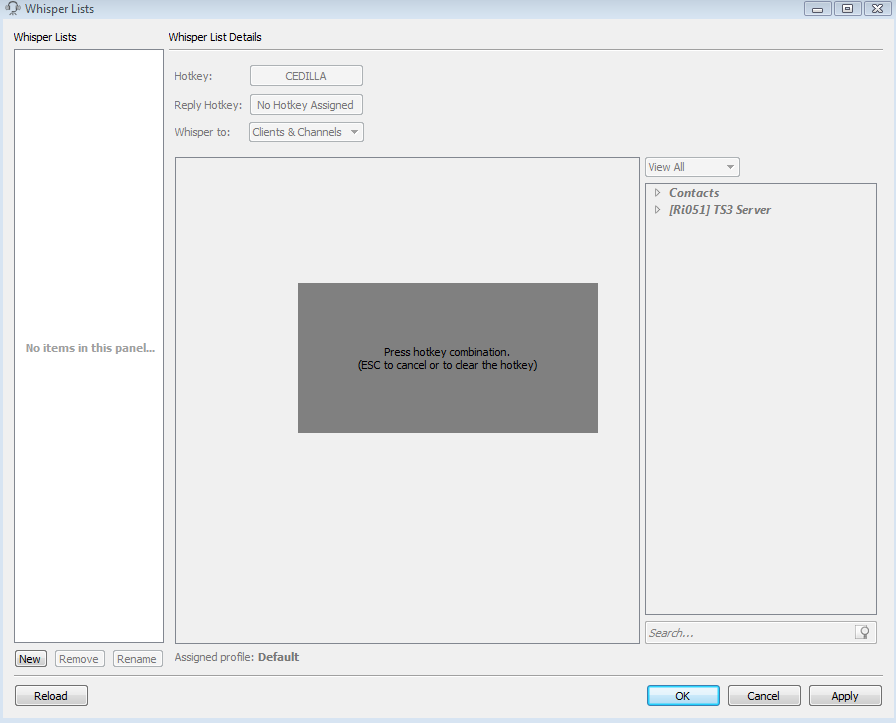Close the Whisper Lists window
The height and width of the screenshot is (723, 896).
(x=875, y=9)
